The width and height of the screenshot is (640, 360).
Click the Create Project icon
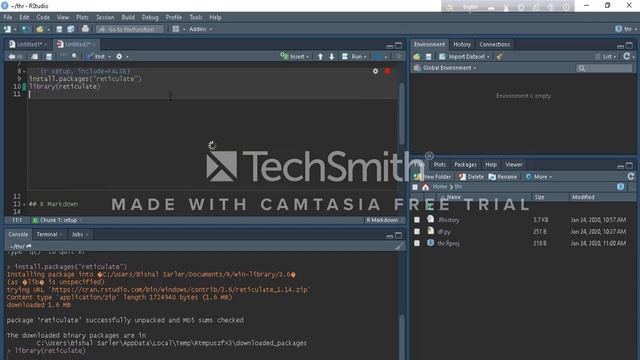point(25,29)
